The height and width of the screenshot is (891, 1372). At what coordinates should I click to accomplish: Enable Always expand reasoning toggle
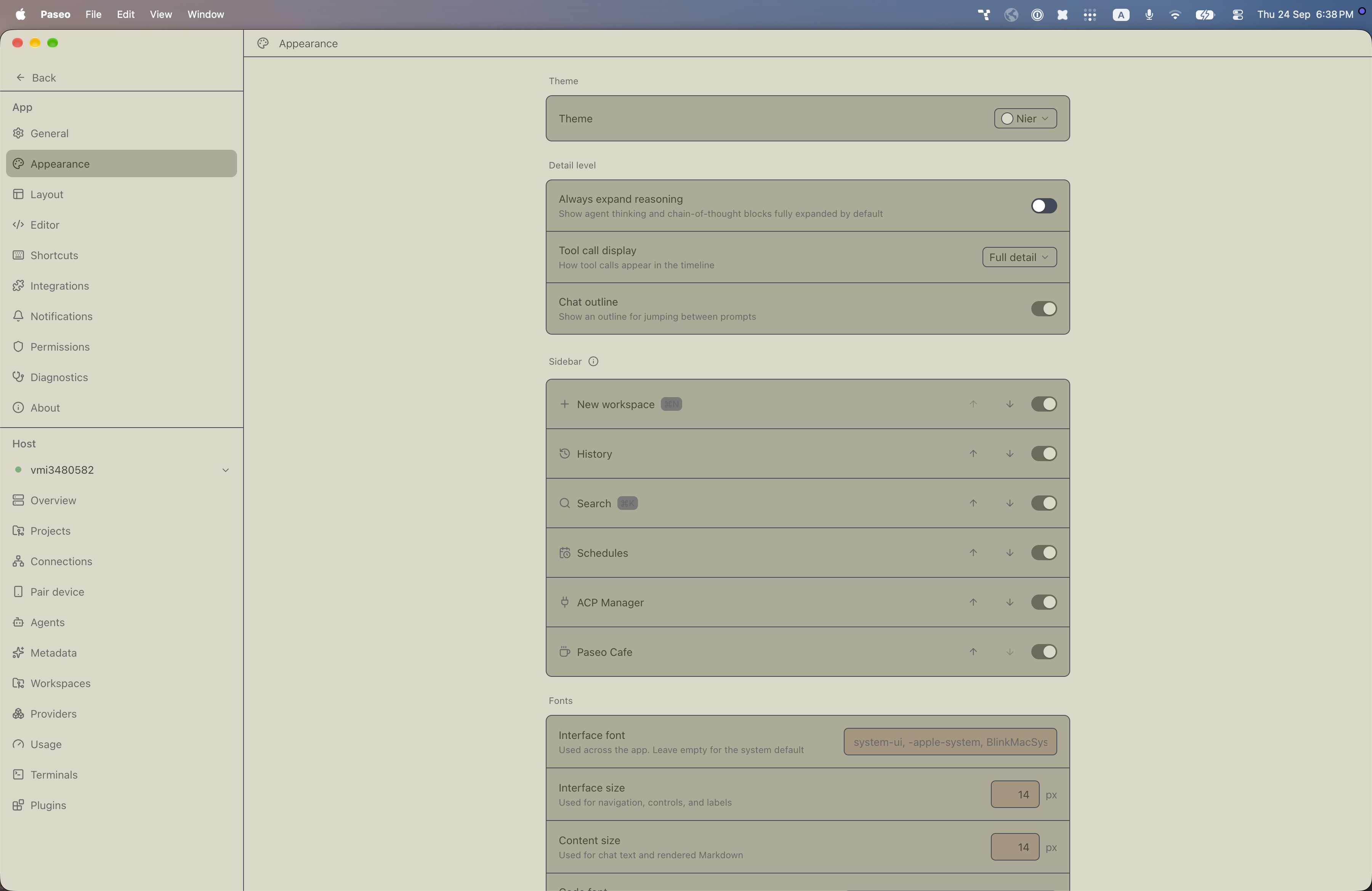1044,206
